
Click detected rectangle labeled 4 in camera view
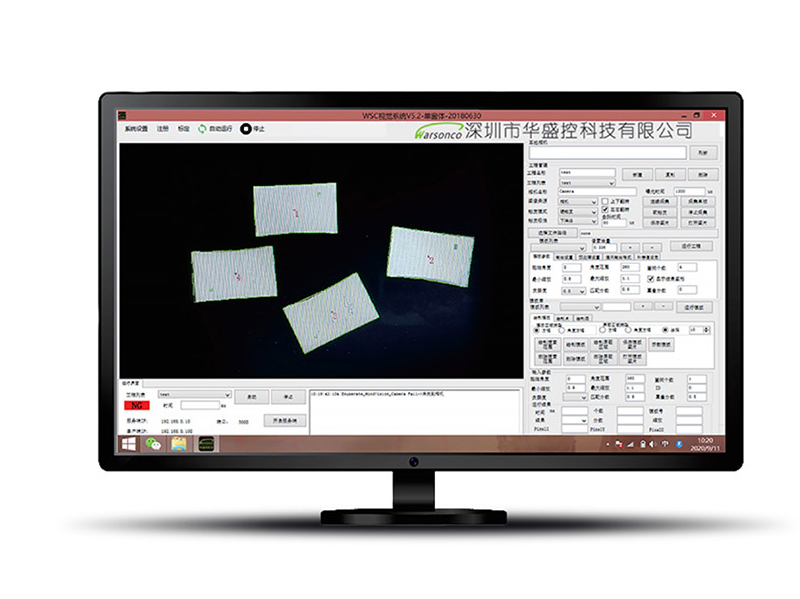(x=234, y=273)
